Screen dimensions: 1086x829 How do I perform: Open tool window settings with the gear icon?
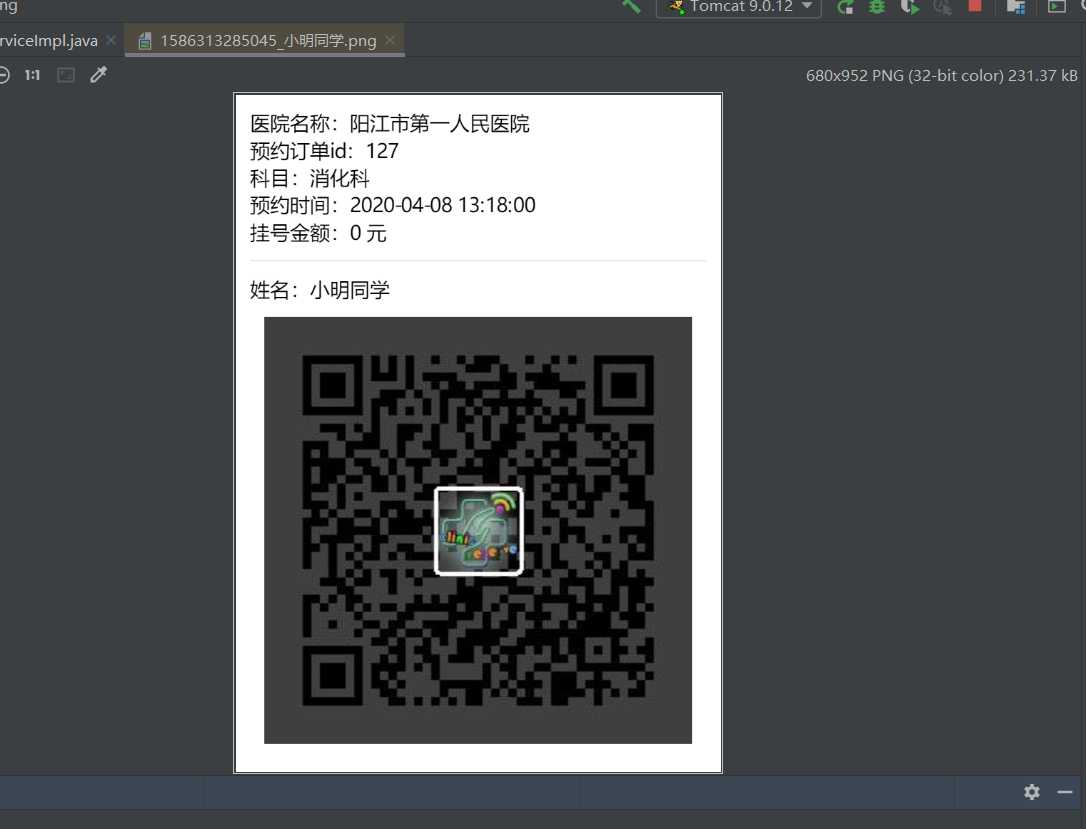[1032, 792]
